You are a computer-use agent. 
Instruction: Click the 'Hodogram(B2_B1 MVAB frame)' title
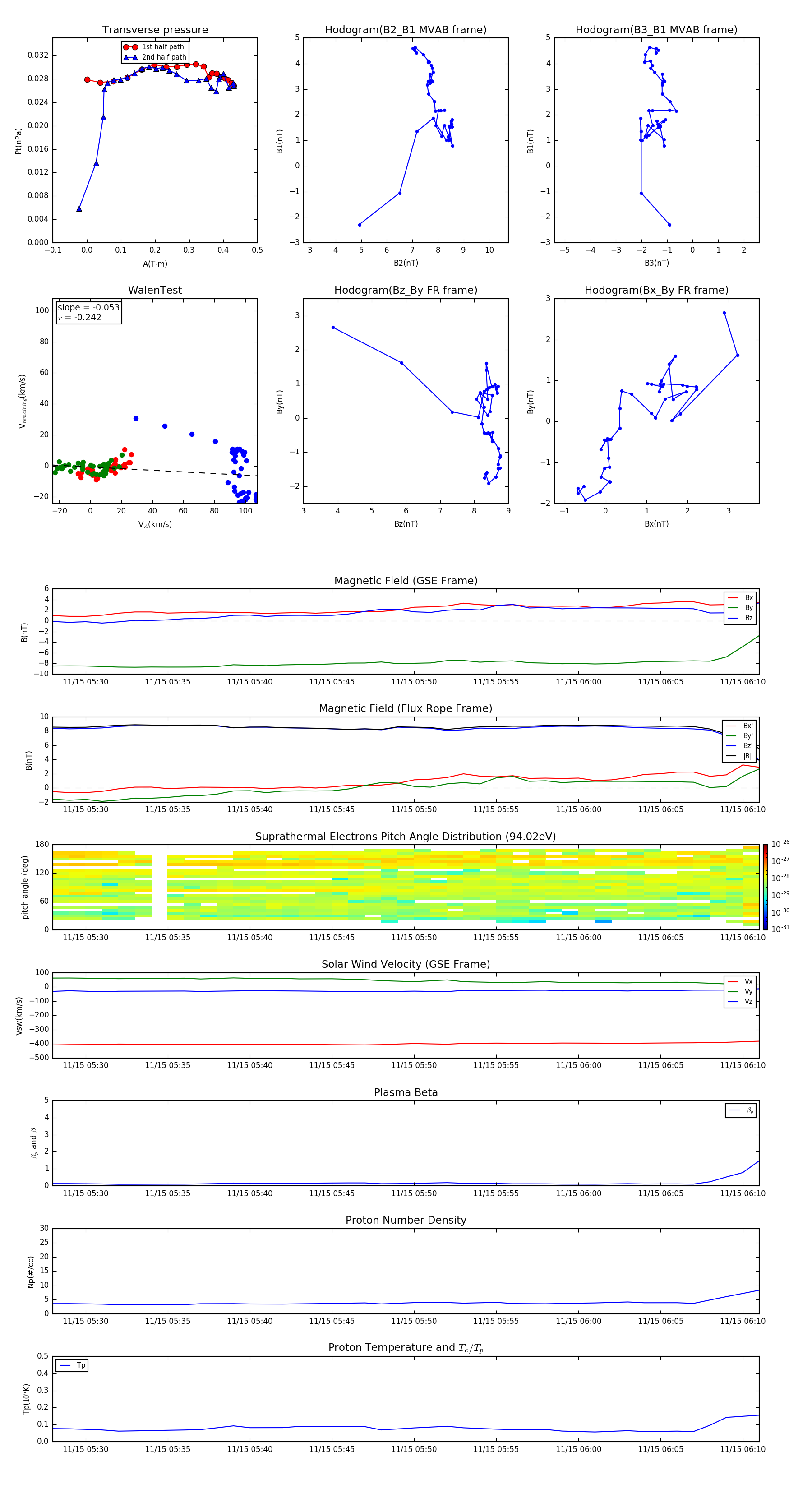pos(406,30)
